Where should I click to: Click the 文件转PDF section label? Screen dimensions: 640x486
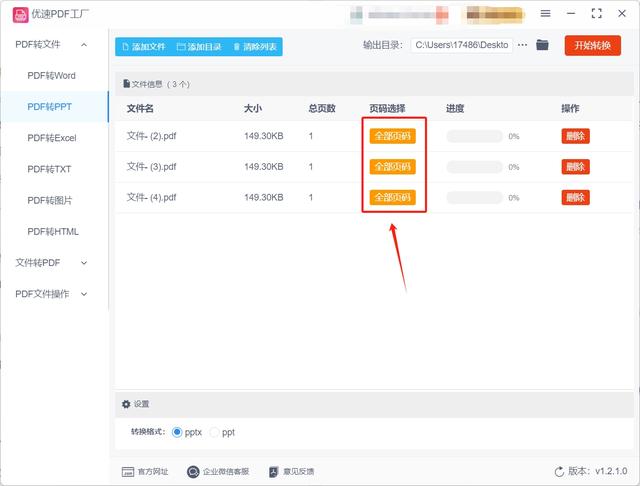38,263
